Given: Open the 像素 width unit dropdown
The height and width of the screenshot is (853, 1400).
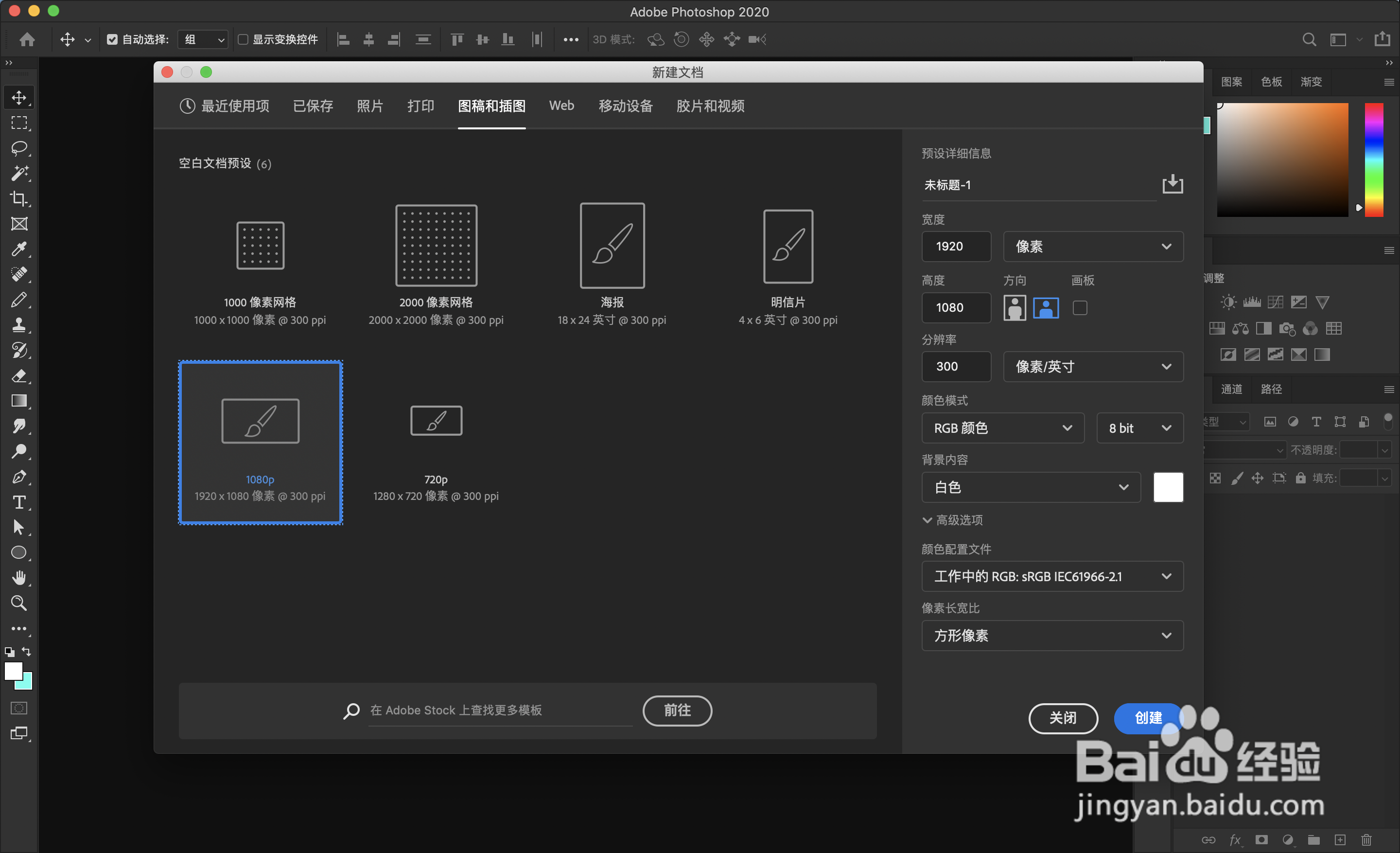Looking at the screenshot, I should coord(1093,247).
